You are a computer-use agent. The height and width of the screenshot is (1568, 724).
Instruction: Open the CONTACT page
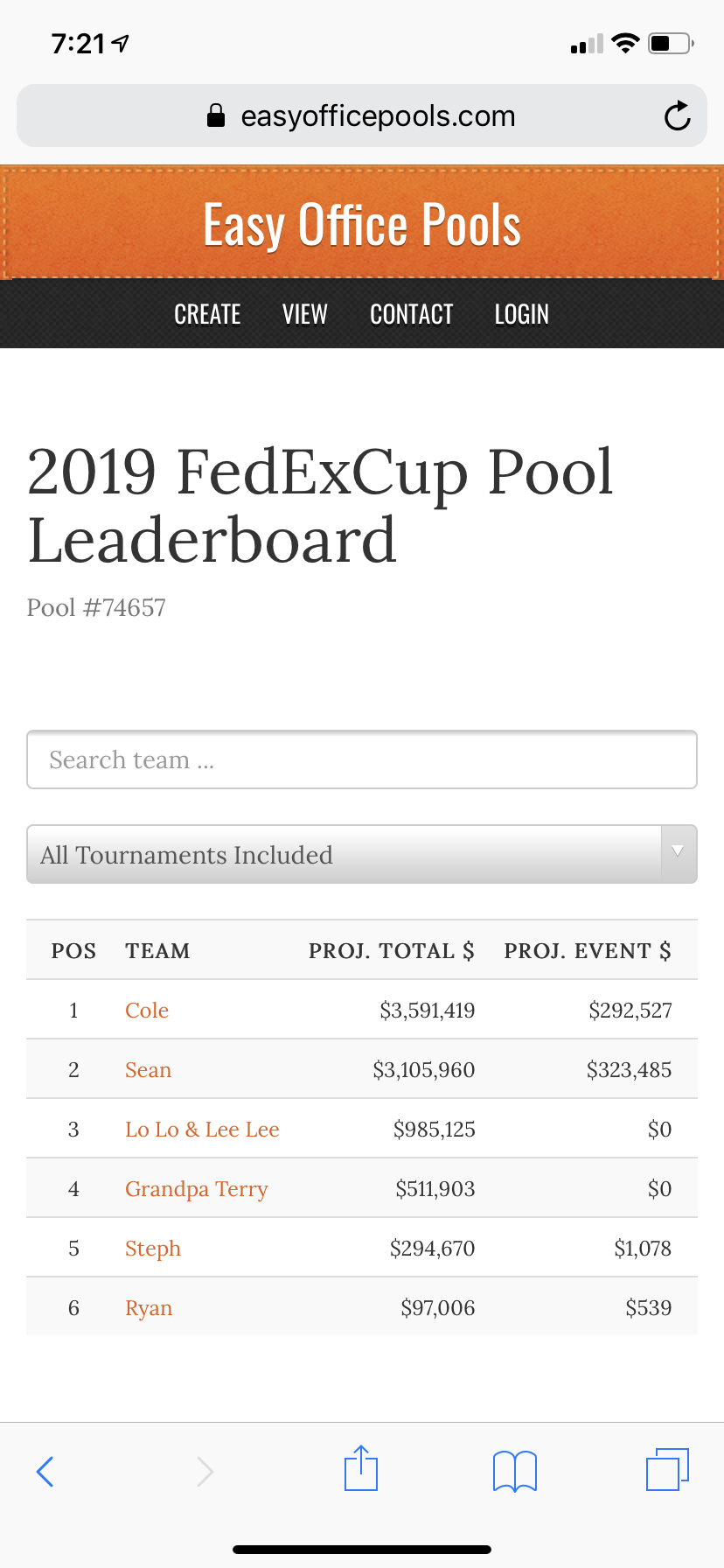[x=411, y=314]
